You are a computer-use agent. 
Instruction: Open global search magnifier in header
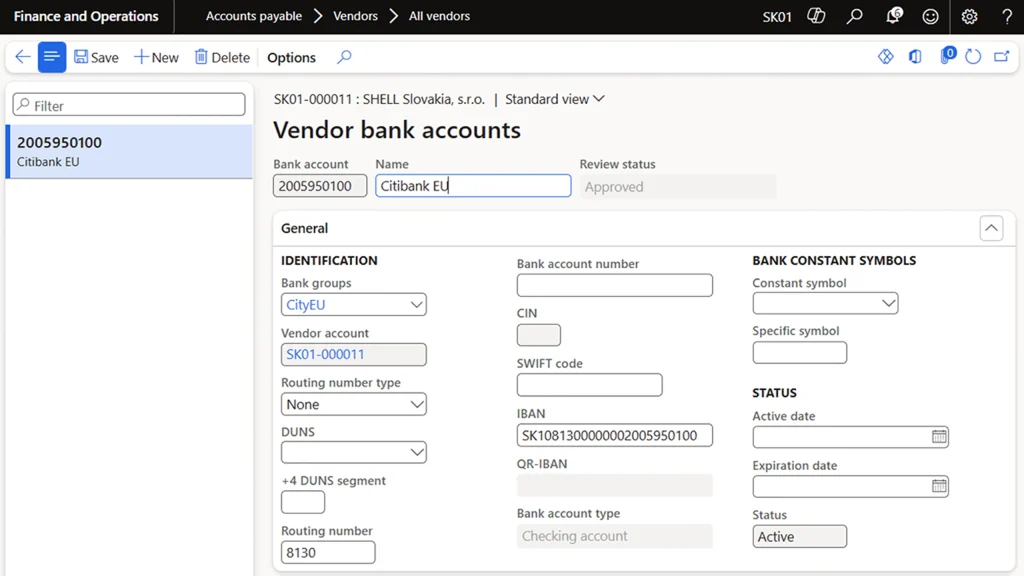coord(854,16)
